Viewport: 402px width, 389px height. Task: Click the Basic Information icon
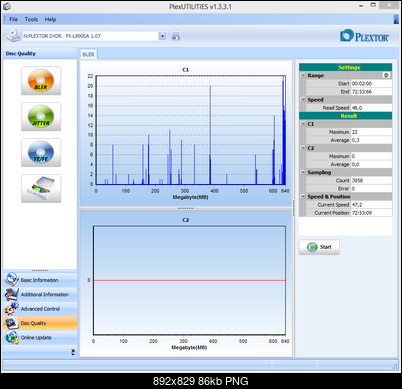pyautogui.click(x=12, y=279)
